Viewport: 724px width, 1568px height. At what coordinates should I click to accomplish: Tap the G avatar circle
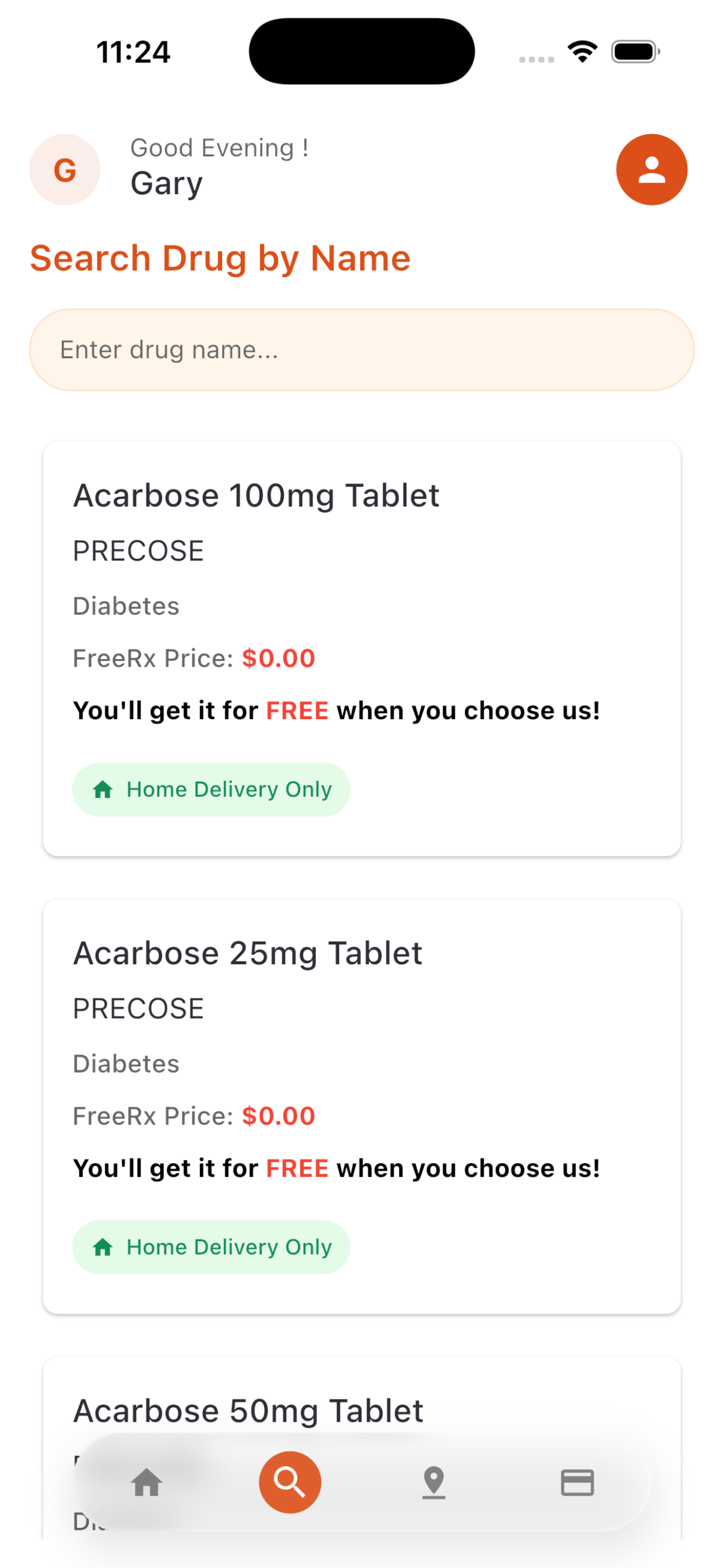[65, 170]
